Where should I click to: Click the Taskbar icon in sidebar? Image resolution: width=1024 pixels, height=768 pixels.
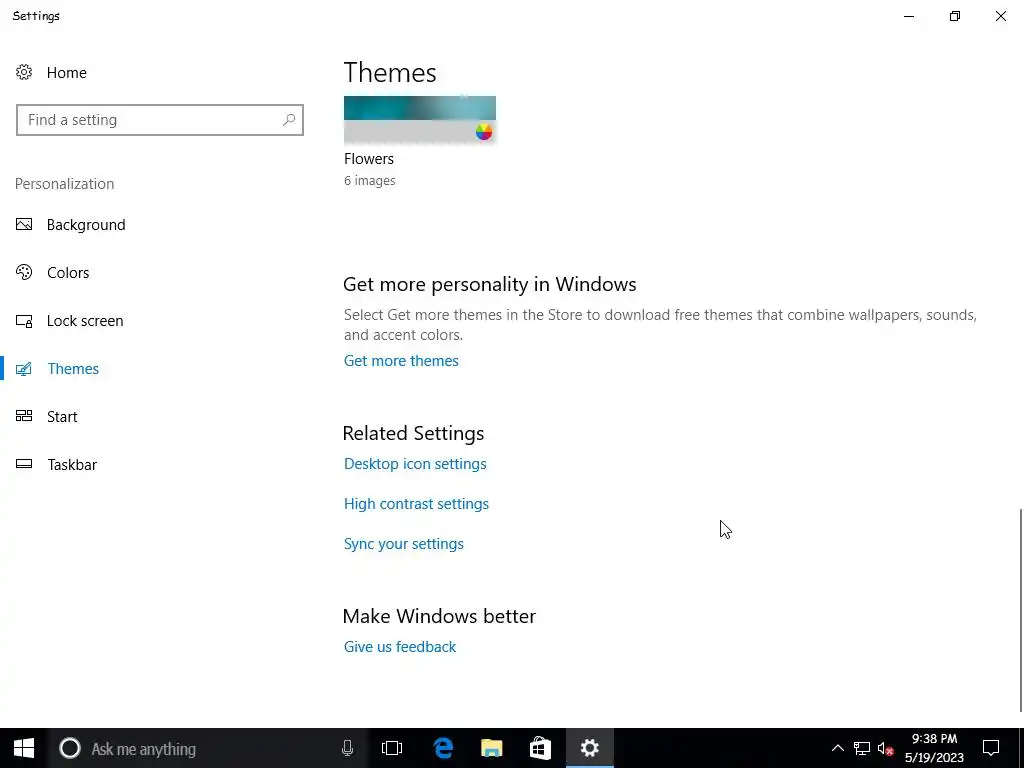click(24, 464)
